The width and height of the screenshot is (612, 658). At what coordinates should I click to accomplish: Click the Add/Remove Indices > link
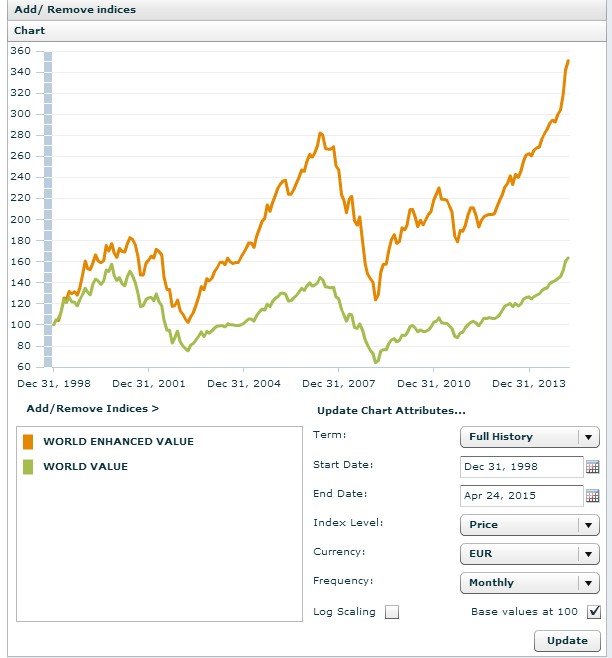92,408
